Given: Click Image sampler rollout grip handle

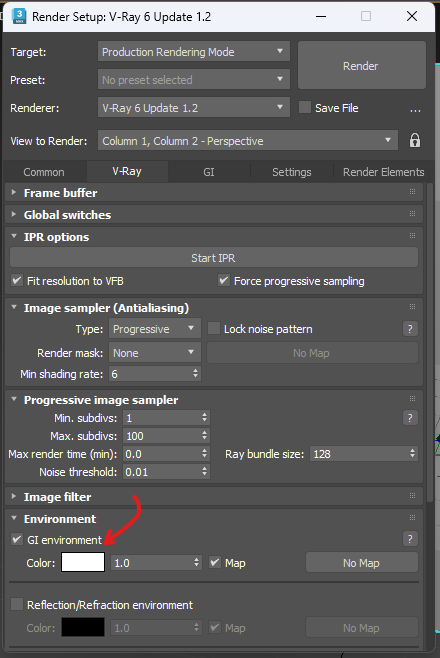Looking at the screenshot, I should tap(412, 307).
